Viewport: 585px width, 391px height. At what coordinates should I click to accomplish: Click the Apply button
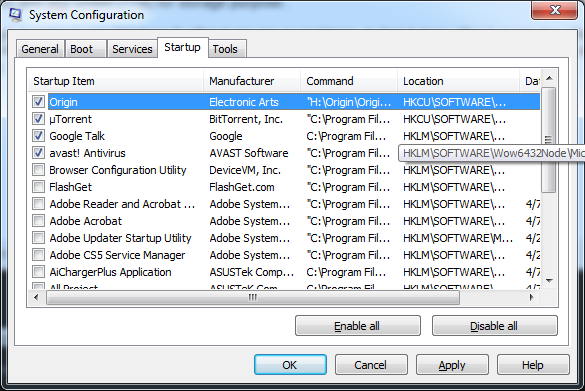(x=452, y=365)
